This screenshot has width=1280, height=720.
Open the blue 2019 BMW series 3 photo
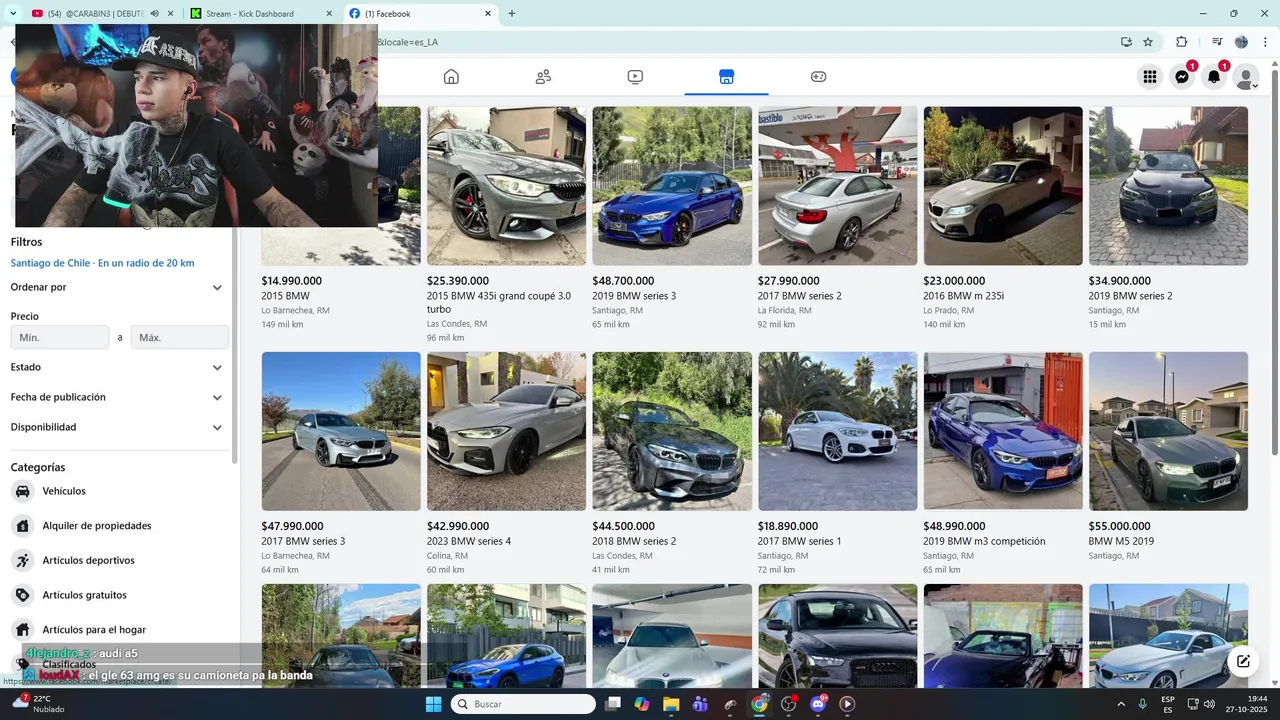(x=672, y=186)
